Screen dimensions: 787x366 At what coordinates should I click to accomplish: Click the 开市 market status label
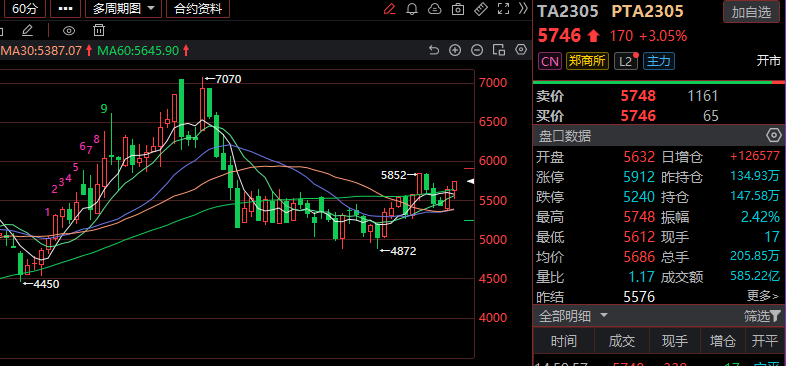(769, 61)
